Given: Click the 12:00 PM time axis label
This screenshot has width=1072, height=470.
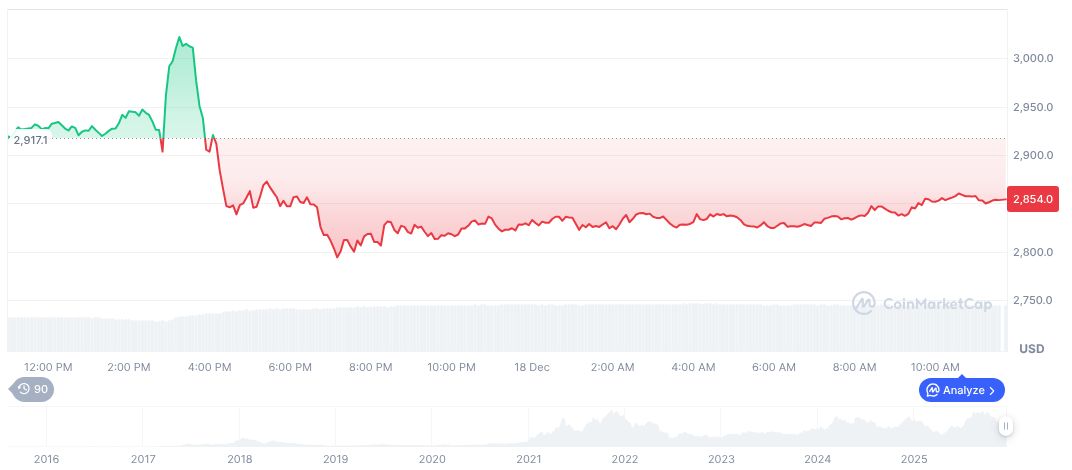Looking at the screenshot, I should pyautogui.click(x=48, y=367).
